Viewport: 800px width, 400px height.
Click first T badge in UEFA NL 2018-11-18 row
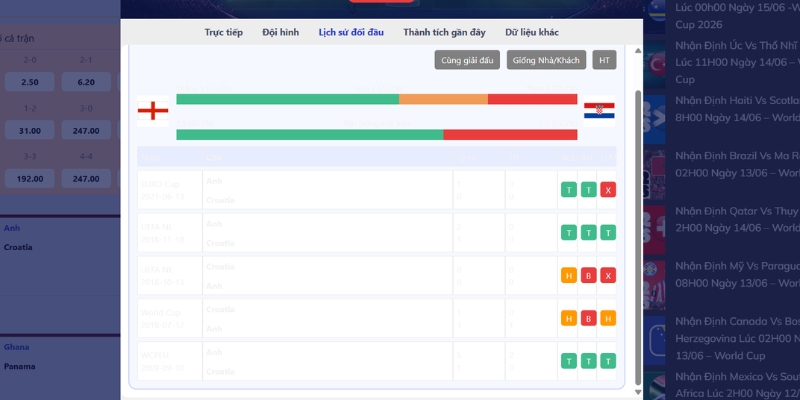(569, 233)
